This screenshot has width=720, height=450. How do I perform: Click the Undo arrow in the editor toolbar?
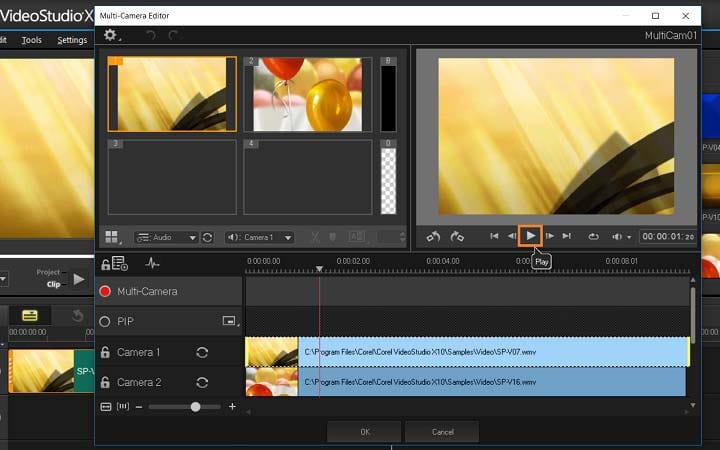point(151,35)
